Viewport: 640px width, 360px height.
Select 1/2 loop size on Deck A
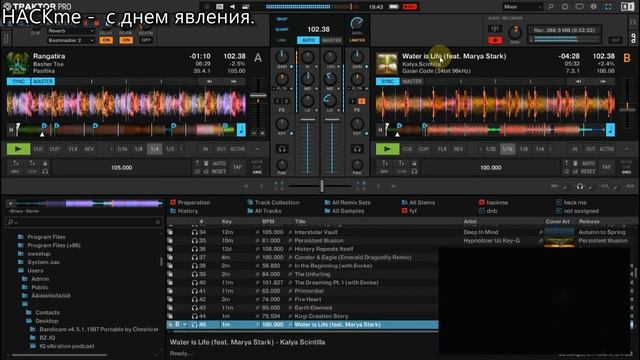coord(170,149)
